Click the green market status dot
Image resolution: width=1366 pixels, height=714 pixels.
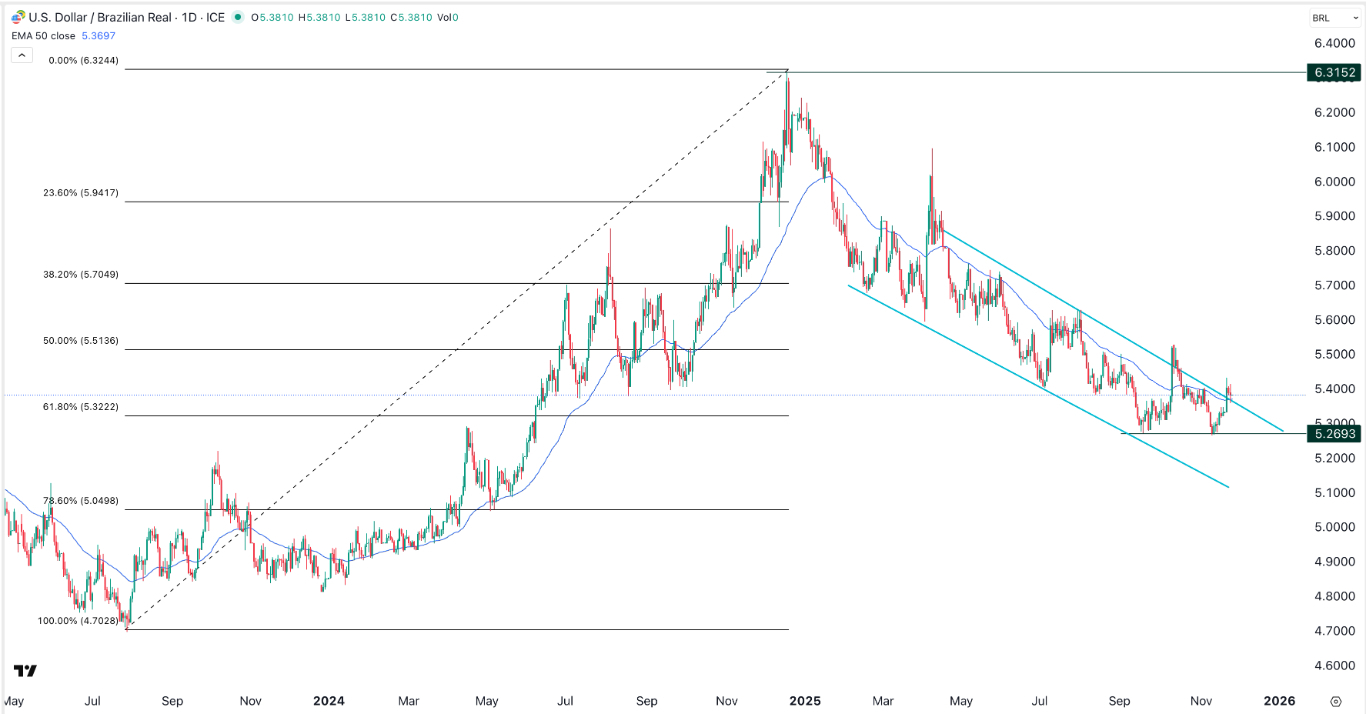236,17
